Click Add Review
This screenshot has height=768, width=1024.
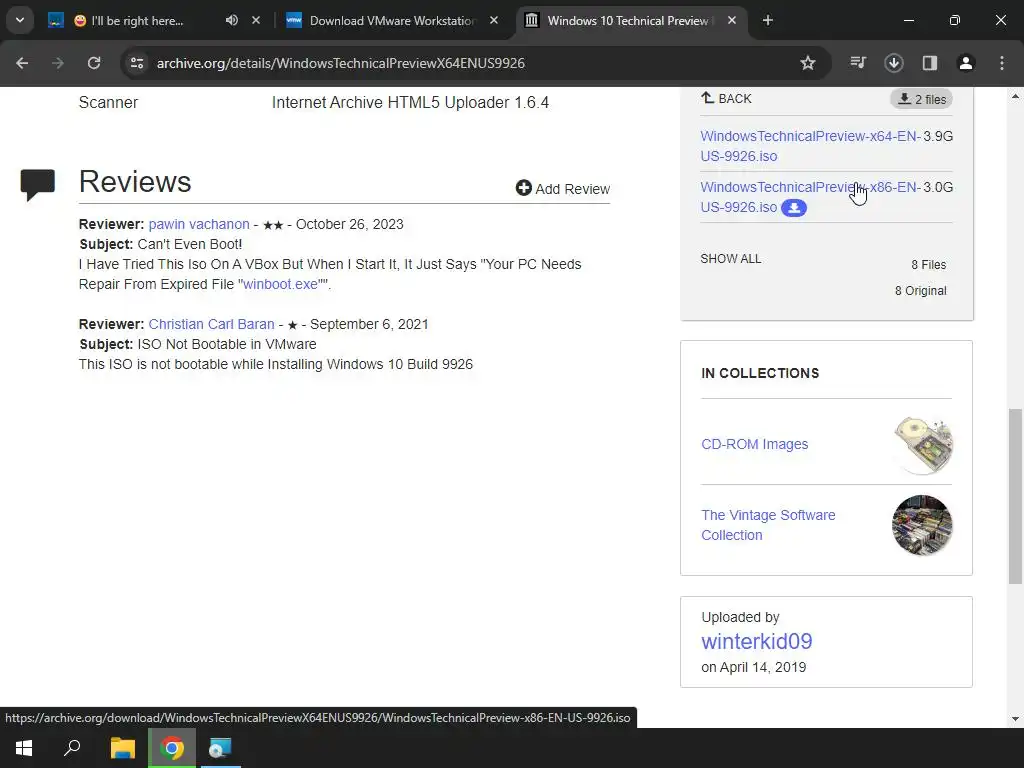tap(563, 189)
